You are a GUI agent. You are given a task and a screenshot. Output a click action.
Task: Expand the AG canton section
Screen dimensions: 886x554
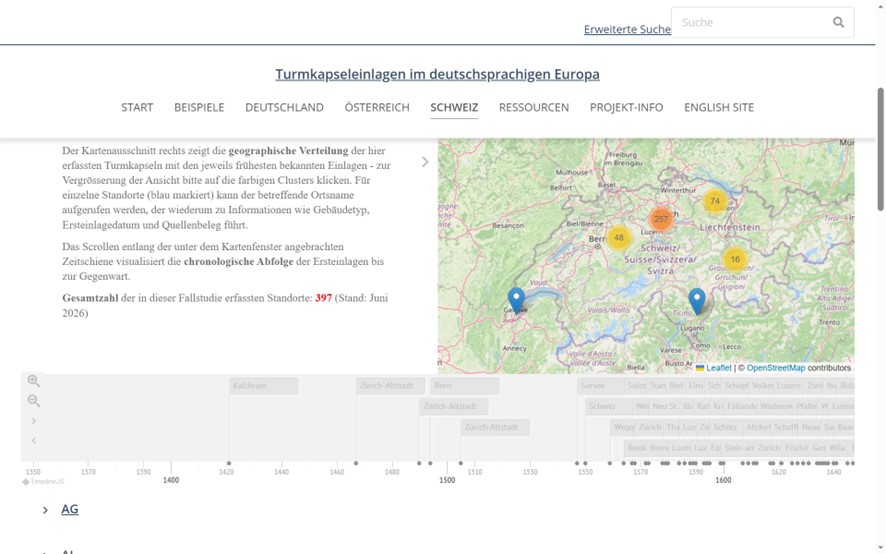click(45, 510)
